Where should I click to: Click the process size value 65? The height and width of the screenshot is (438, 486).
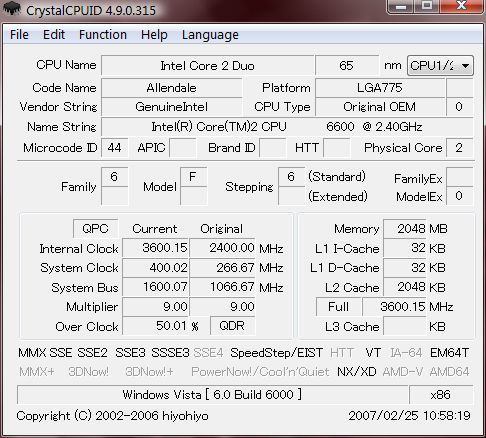(x=346, y=66)
